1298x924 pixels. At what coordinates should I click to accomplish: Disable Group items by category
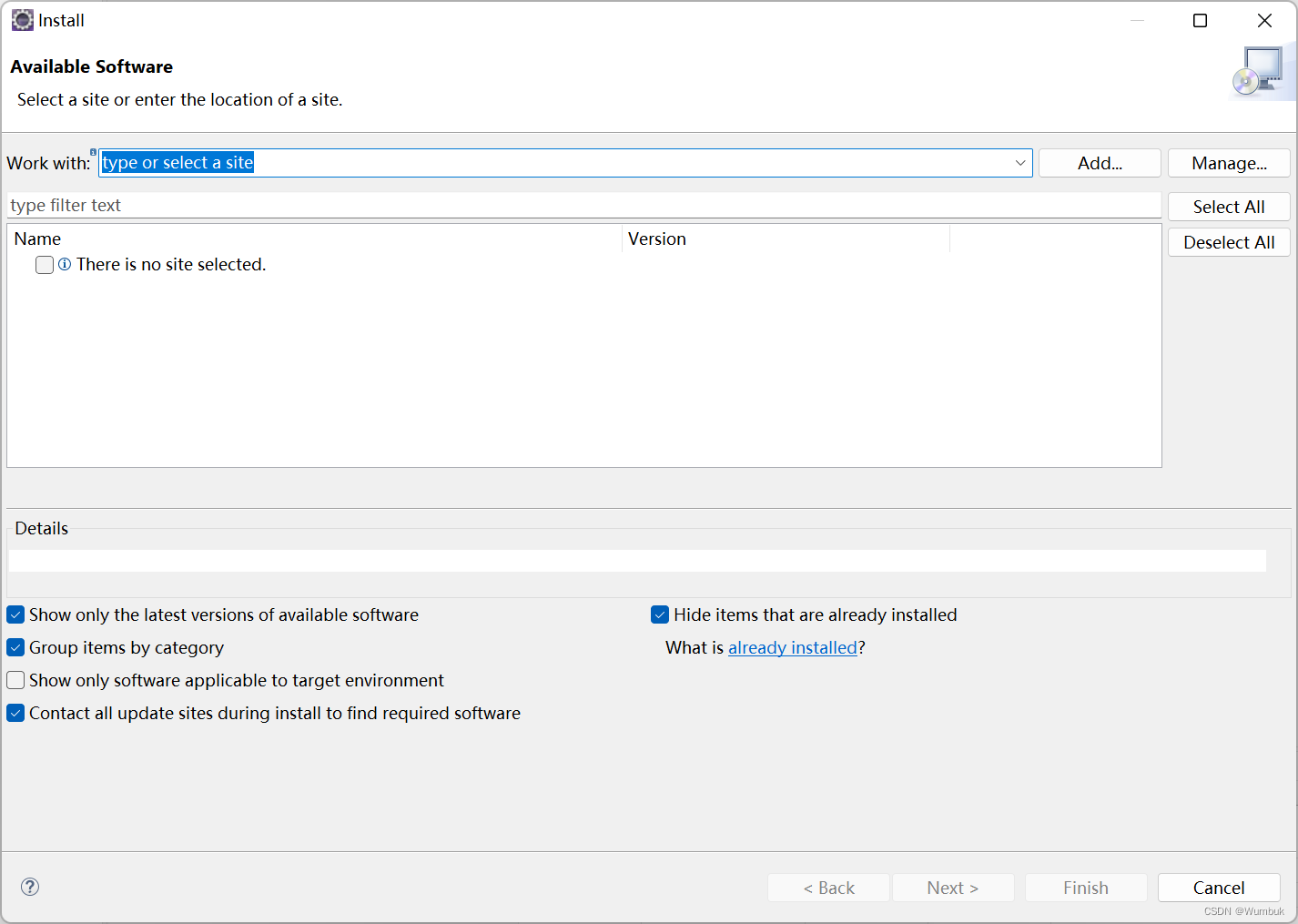tap(15, 647)
